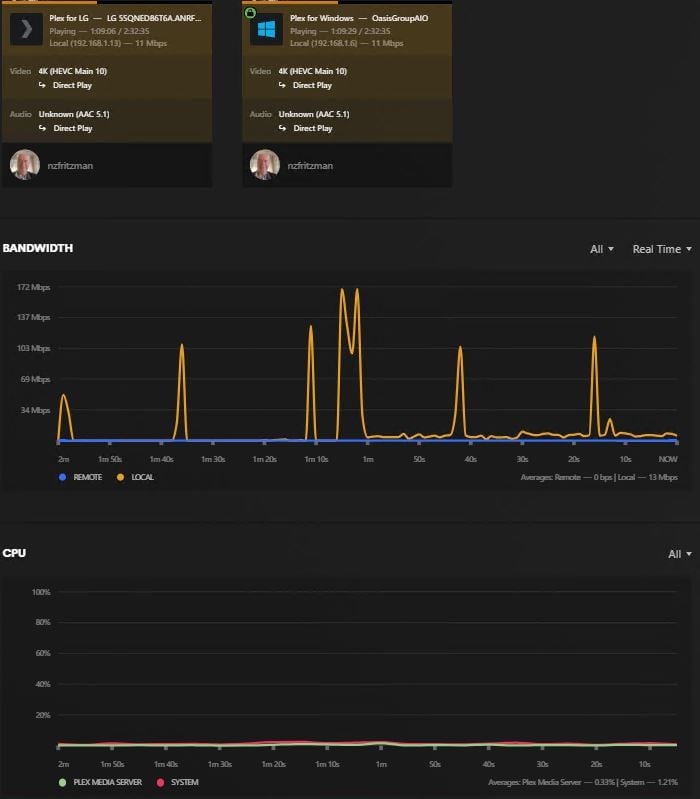Click 4K (HEVC Main 10) in Windows session
Image resolution: width=700 pixels, height=799 pixels.
313,71
